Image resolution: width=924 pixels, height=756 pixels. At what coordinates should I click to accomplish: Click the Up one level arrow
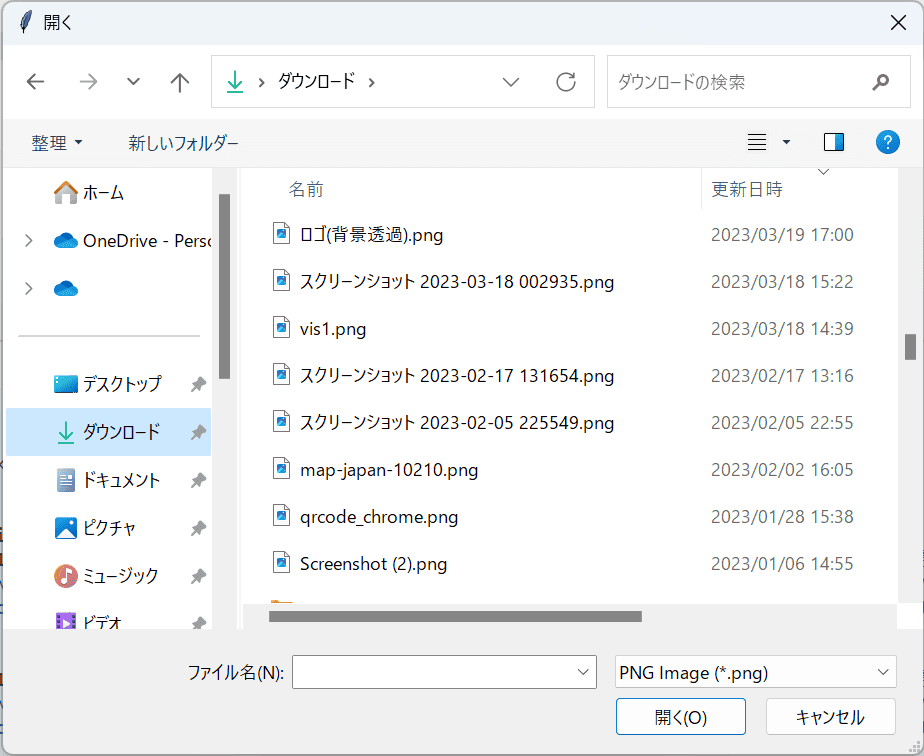pos(180,82)
